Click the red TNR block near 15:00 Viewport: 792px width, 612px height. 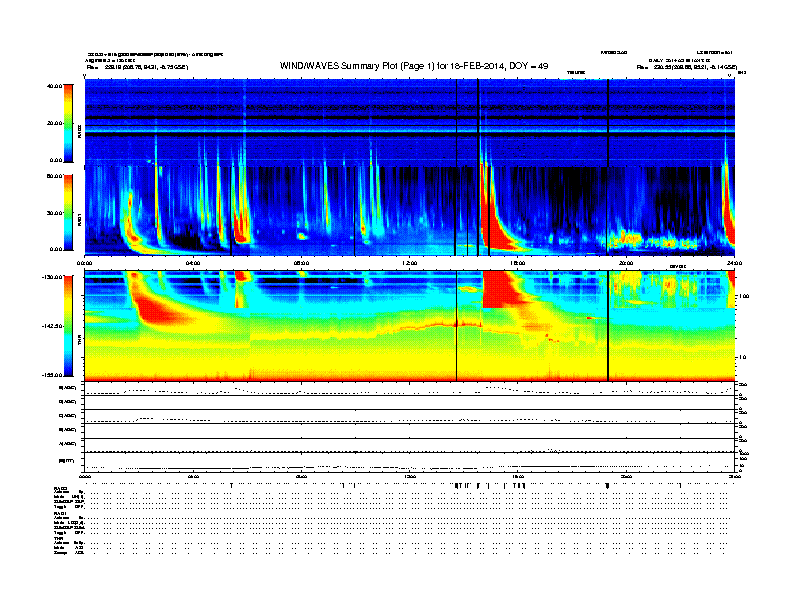[498, 289]
